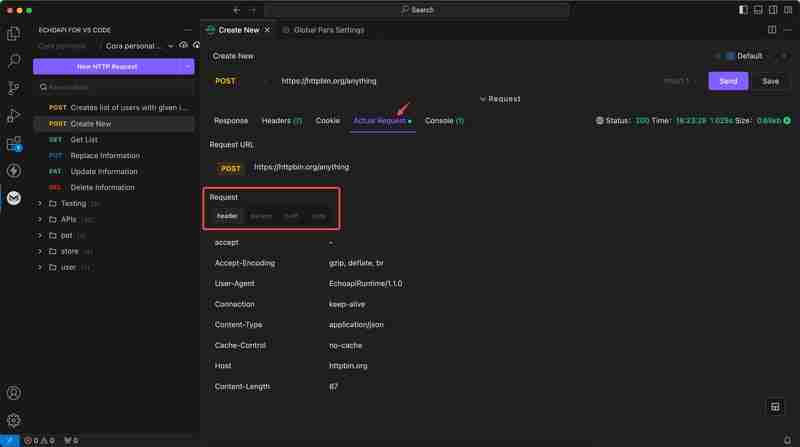Open the EchoAPI sidebar more actions menu
The image size is (800, 447).
pos(188,30)
